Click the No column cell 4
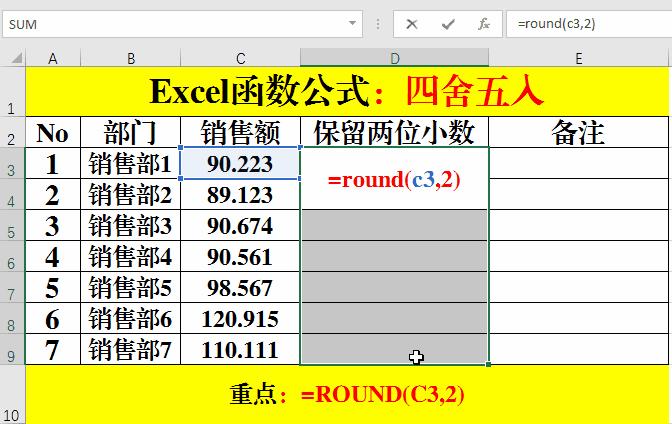The image size is (672, 424). click(53, 256)
